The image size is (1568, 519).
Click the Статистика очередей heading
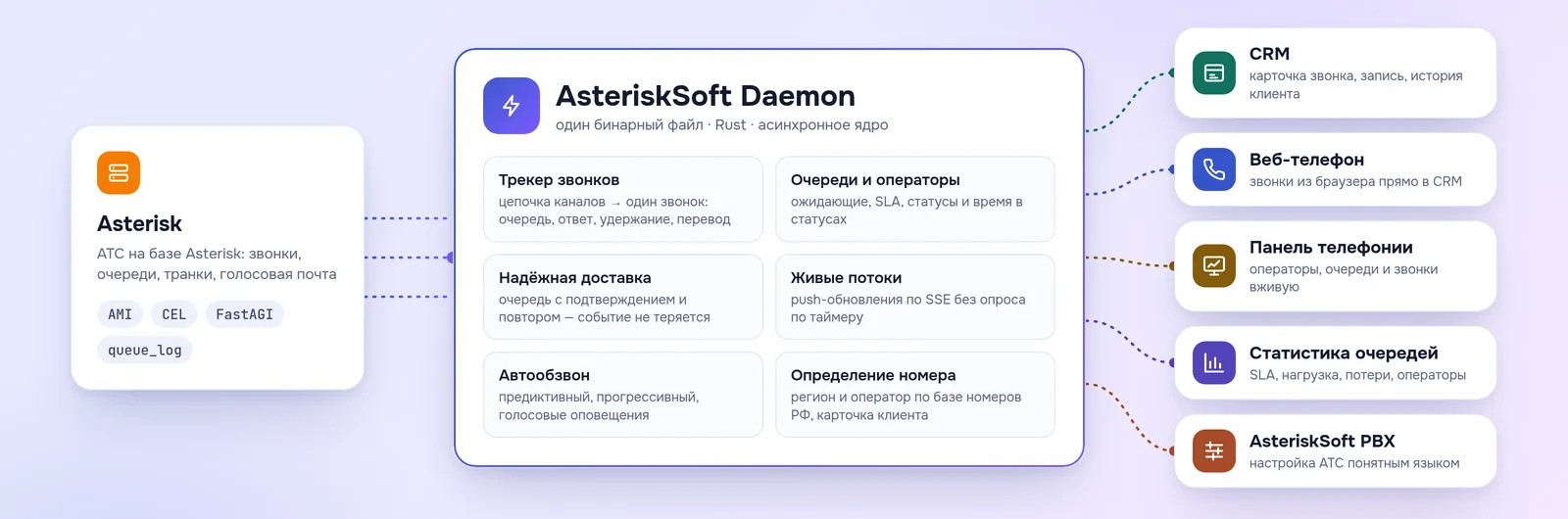coord(1344,354)
